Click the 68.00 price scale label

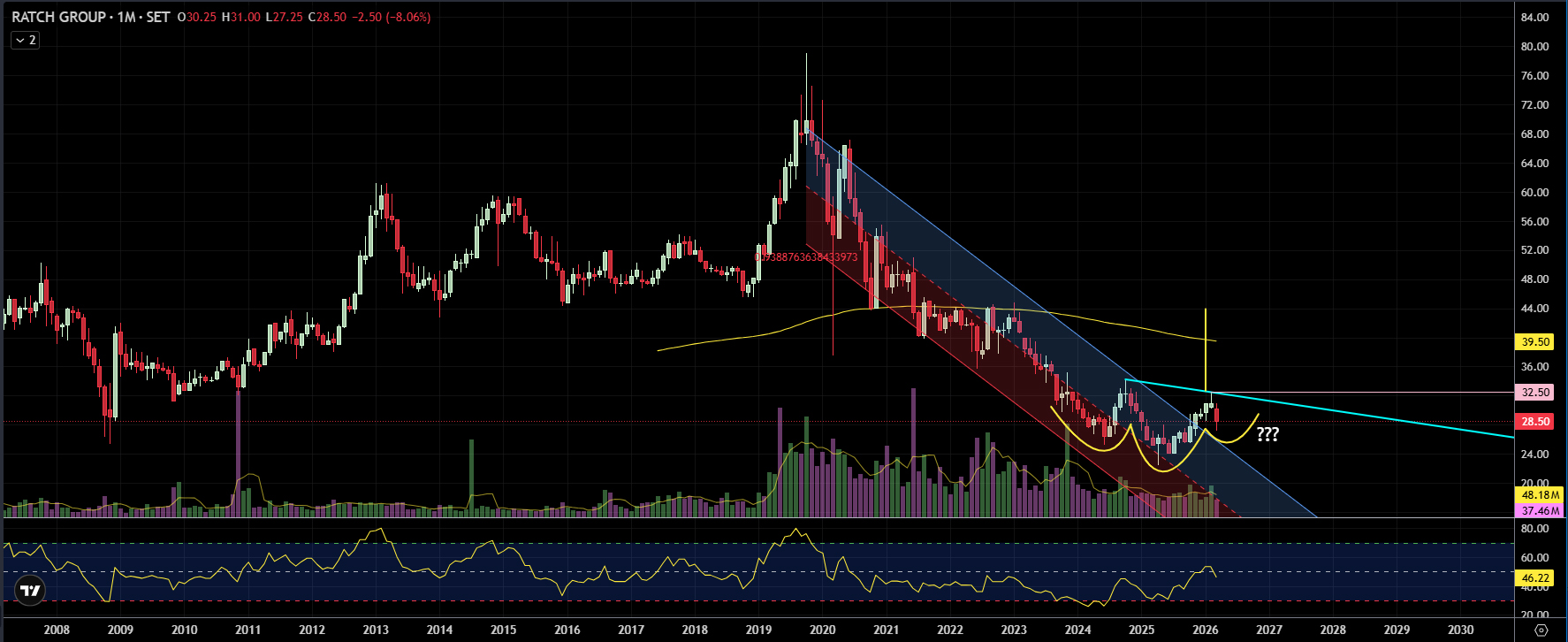tap(1534, 134)
